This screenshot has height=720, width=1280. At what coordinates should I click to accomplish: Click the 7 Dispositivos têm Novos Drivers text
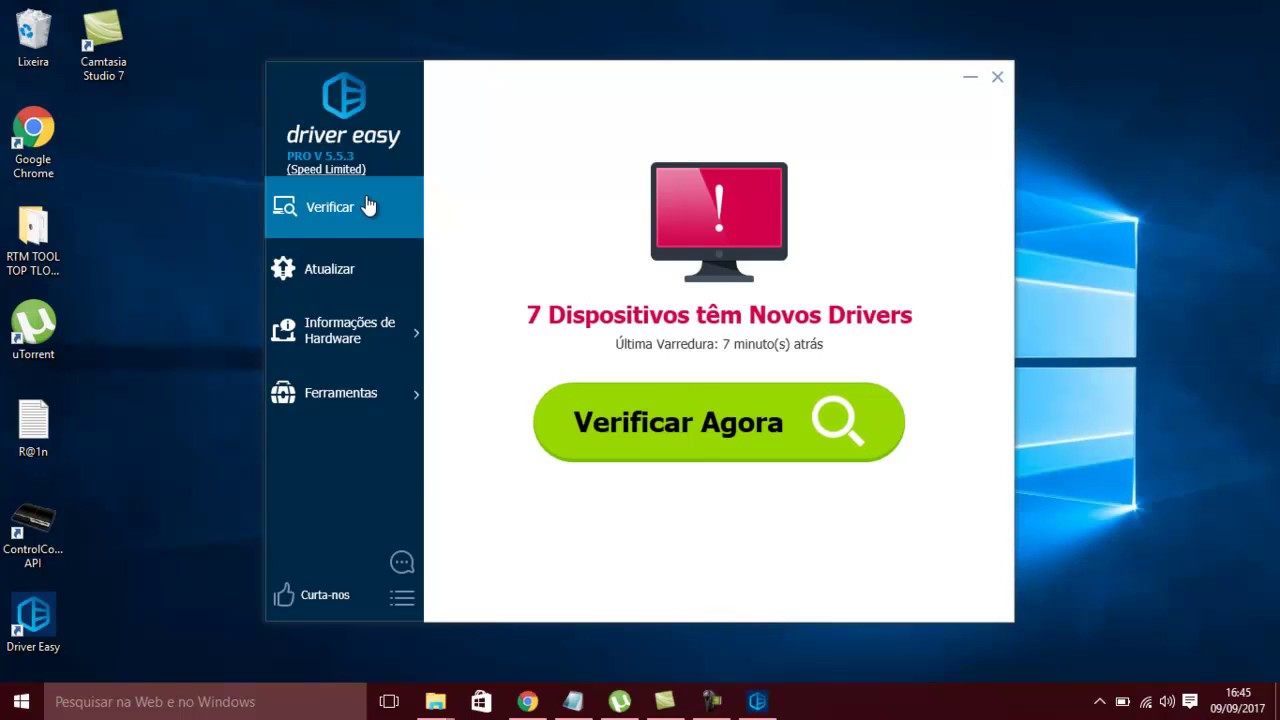tap(719, 315)
